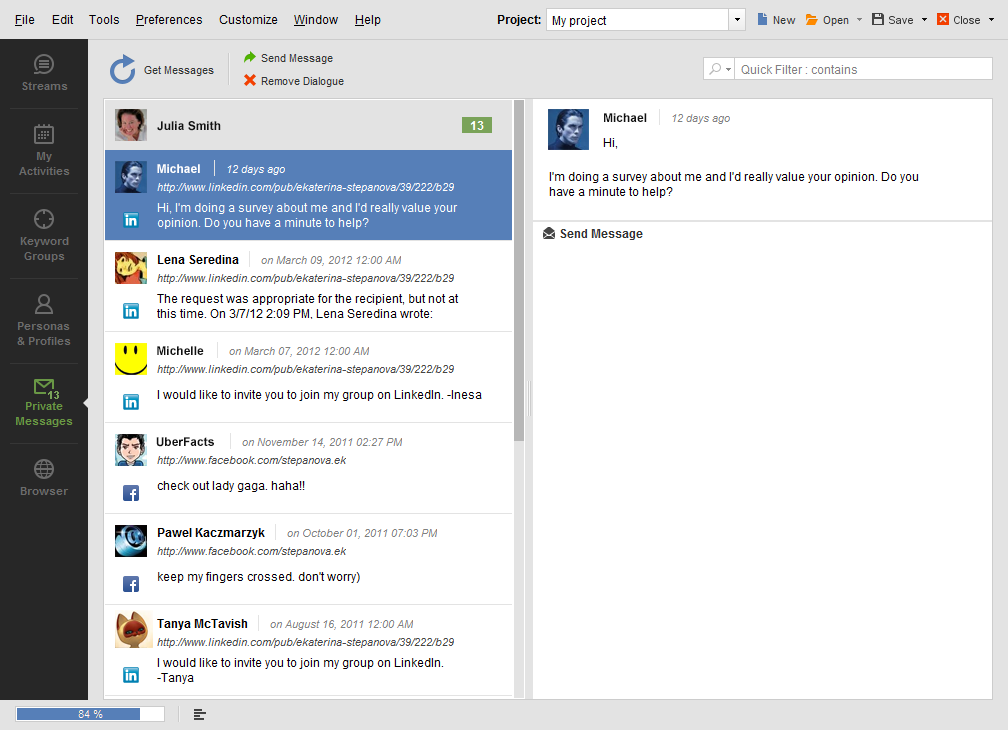The height and width of the screenshot is (730, 1008).
Task: Select message "check out lady gaga. haha!!"
Action: [309, 468]
